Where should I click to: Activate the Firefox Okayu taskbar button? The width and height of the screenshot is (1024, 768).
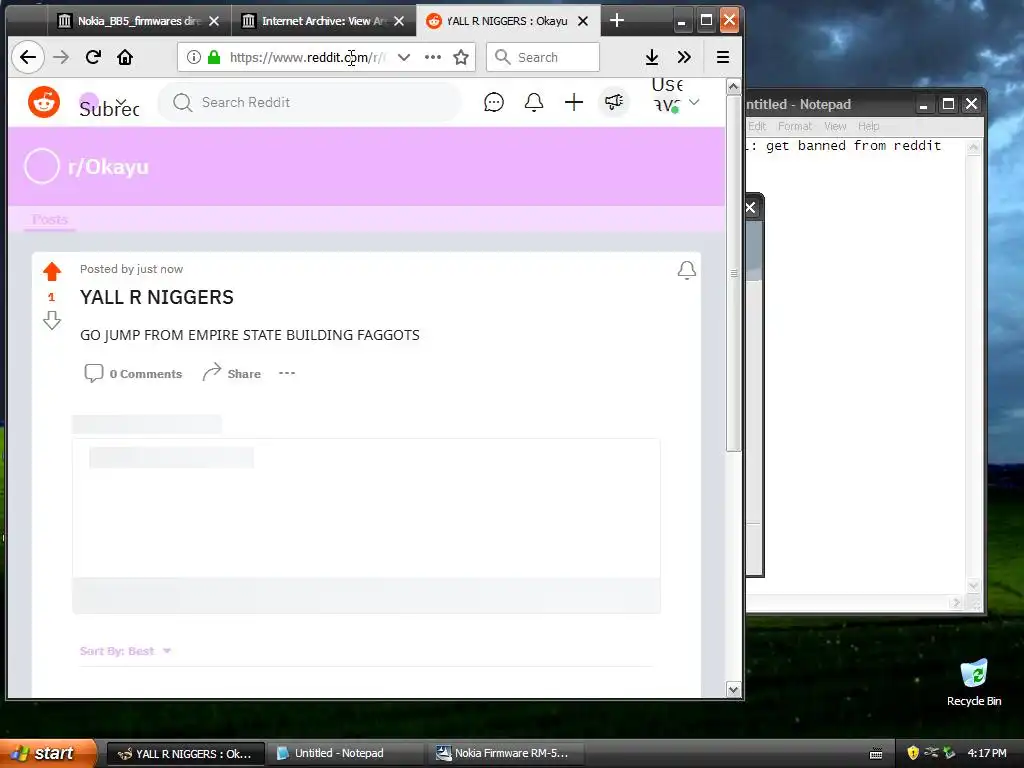(185, 754)
